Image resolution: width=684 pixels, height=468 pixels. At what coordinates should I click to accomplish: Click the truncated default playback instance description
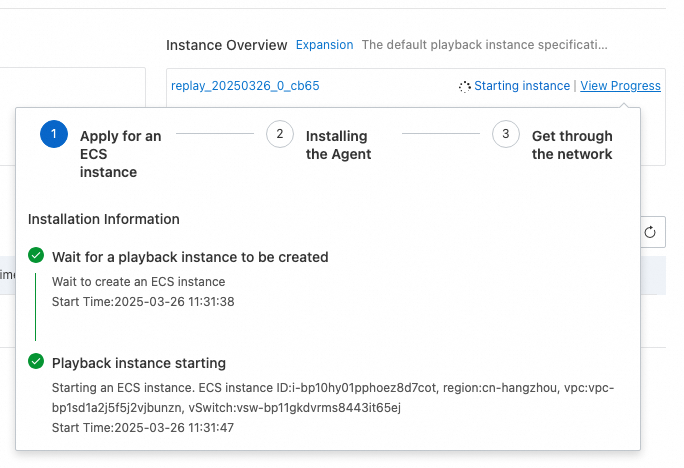pos(484,45)
